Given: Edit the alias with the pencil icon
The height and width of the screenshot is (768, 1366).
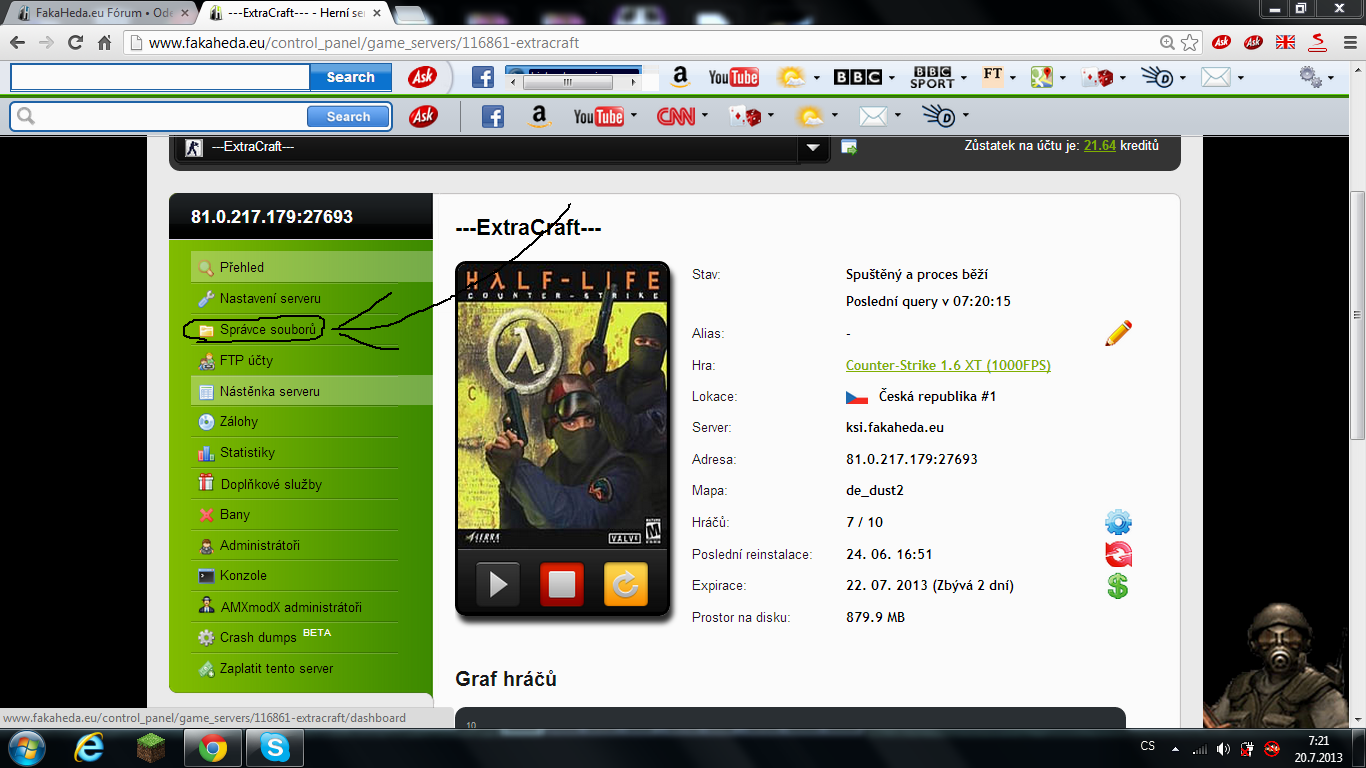Looking at the screenshot, I should pos(1118,333).
